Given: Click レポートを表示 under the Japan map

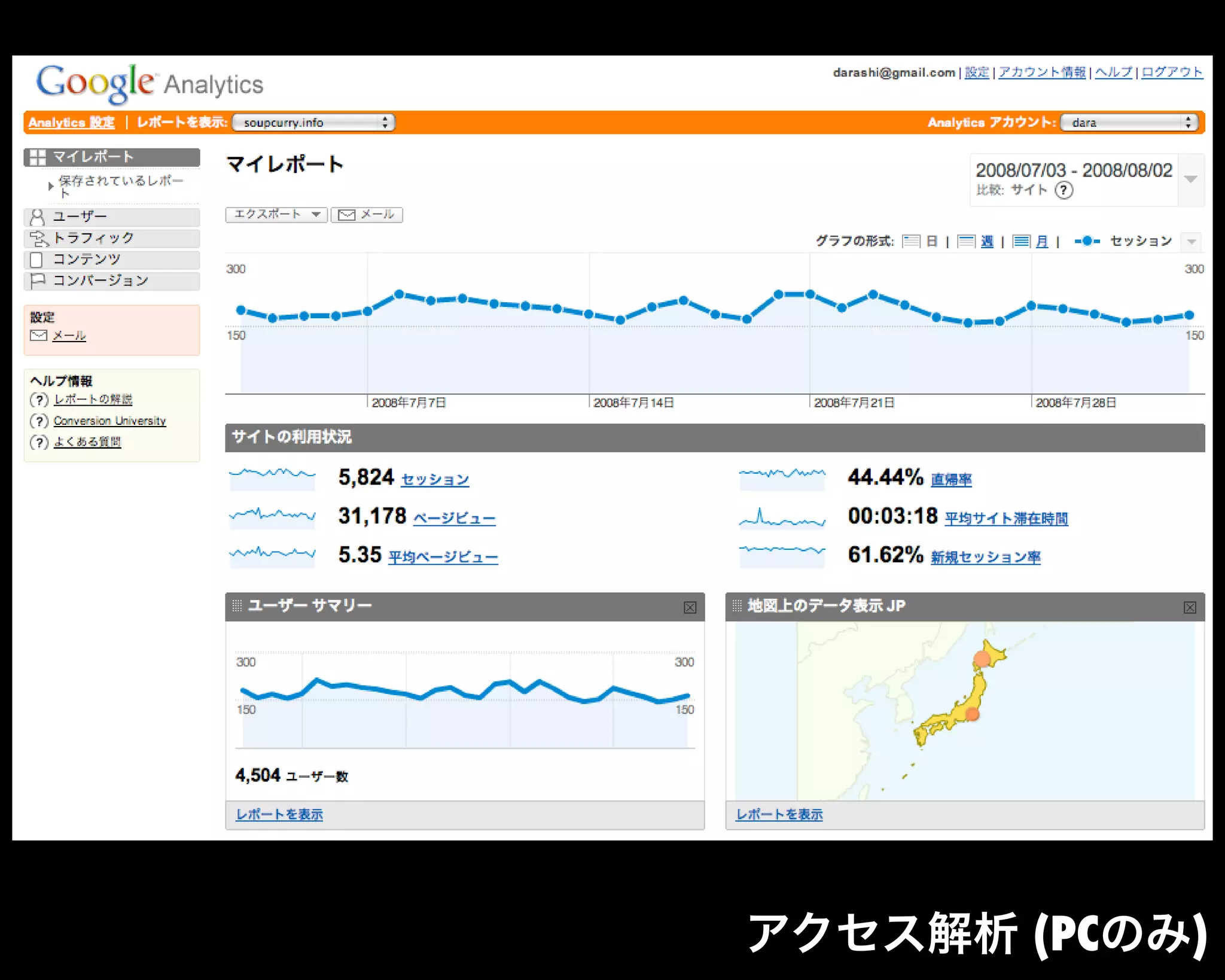Looking at the screenshot, I should click(x=779, y=815).
